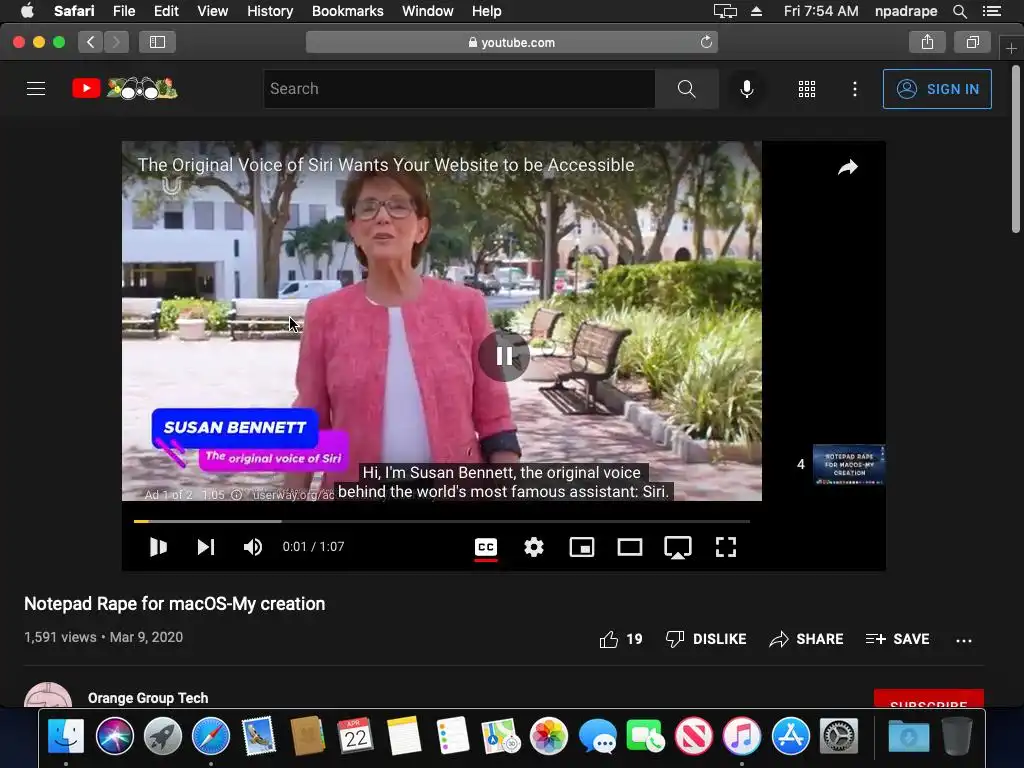The width and height of the screenshot is (1024, 768).
Task: Click the search magnifier button
Action: (x=686, y=89)
